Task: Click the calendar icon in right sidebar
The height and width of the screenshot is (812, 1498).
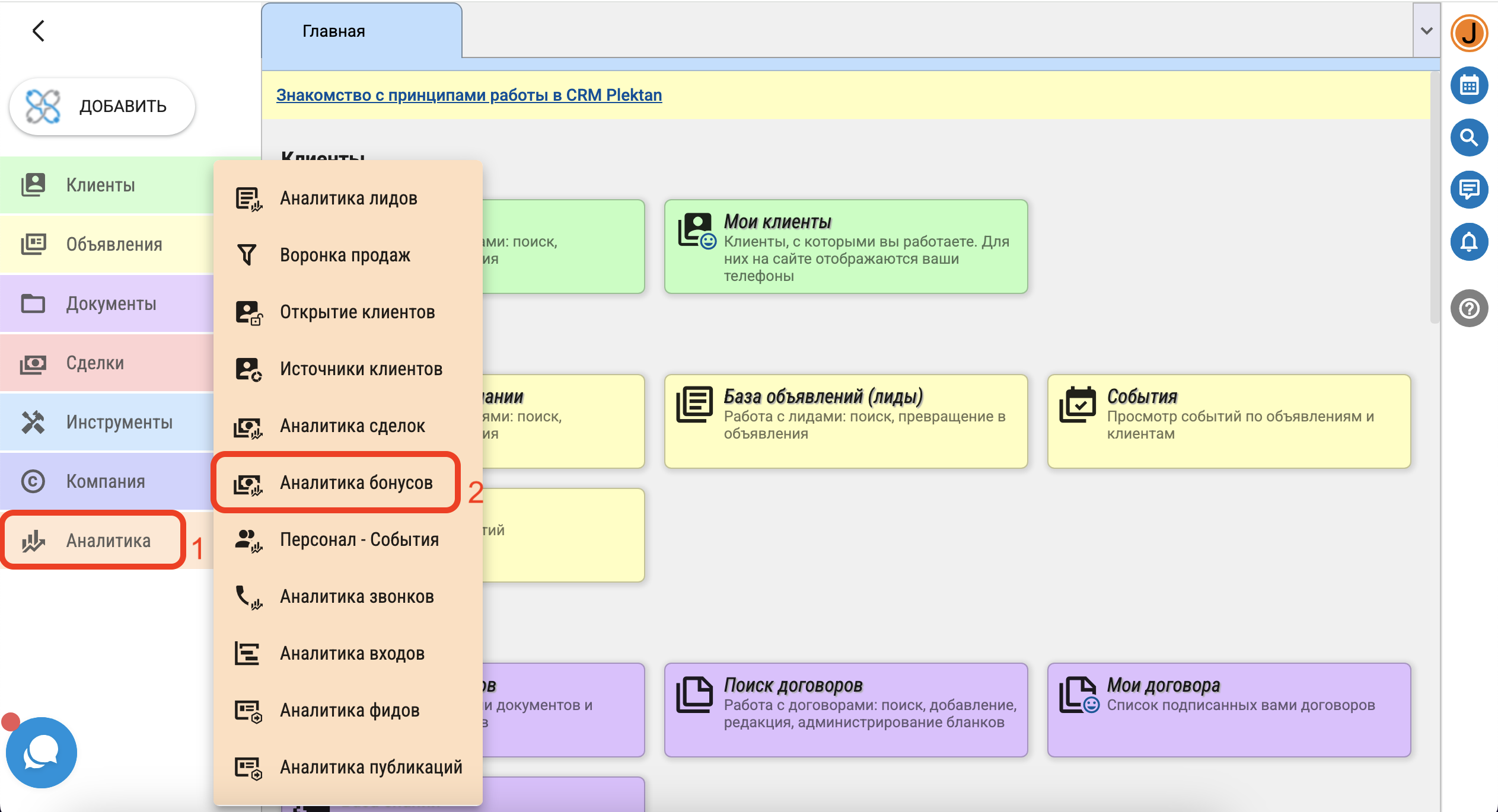Action: pyautogui.click(x=1469, y=86)
